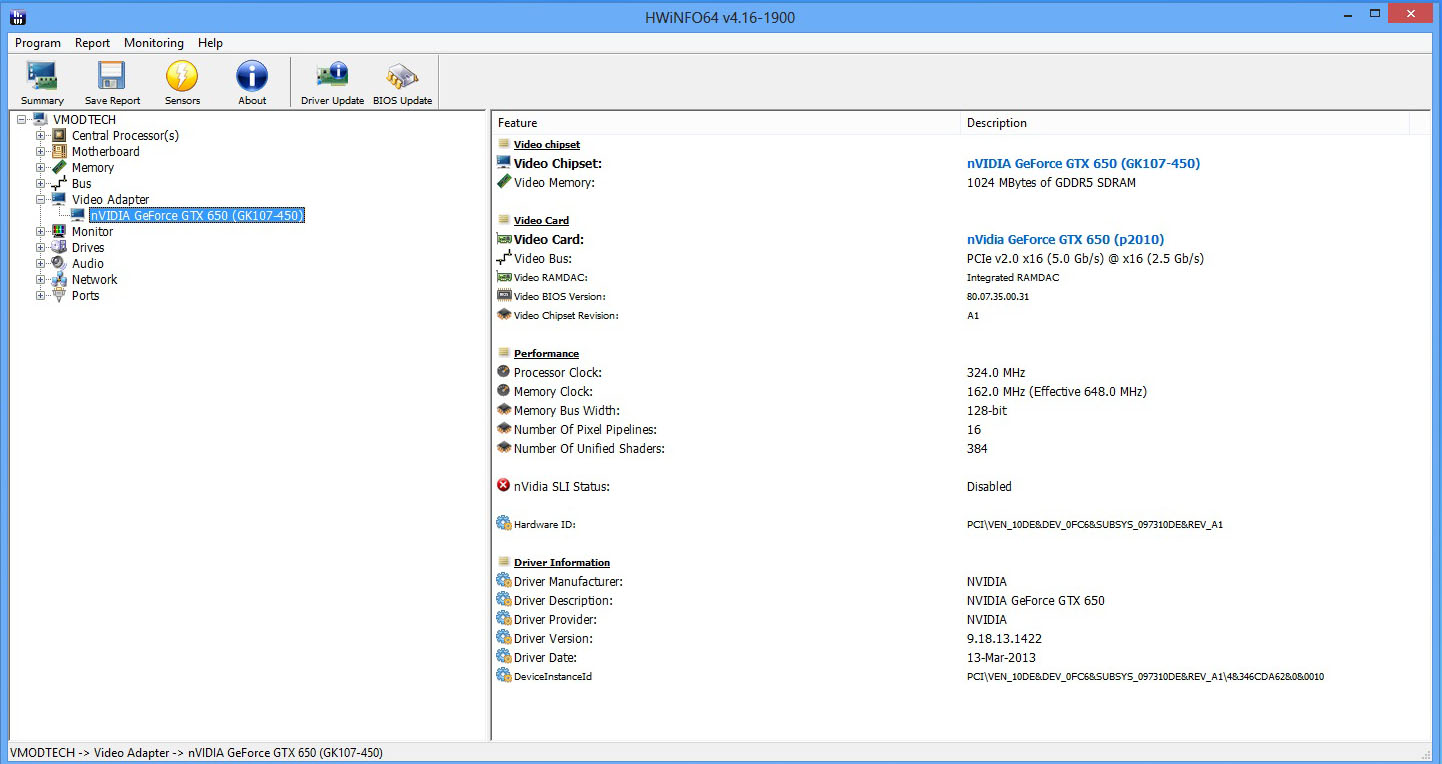Click the Driver Date gear icon

point(504,656)
